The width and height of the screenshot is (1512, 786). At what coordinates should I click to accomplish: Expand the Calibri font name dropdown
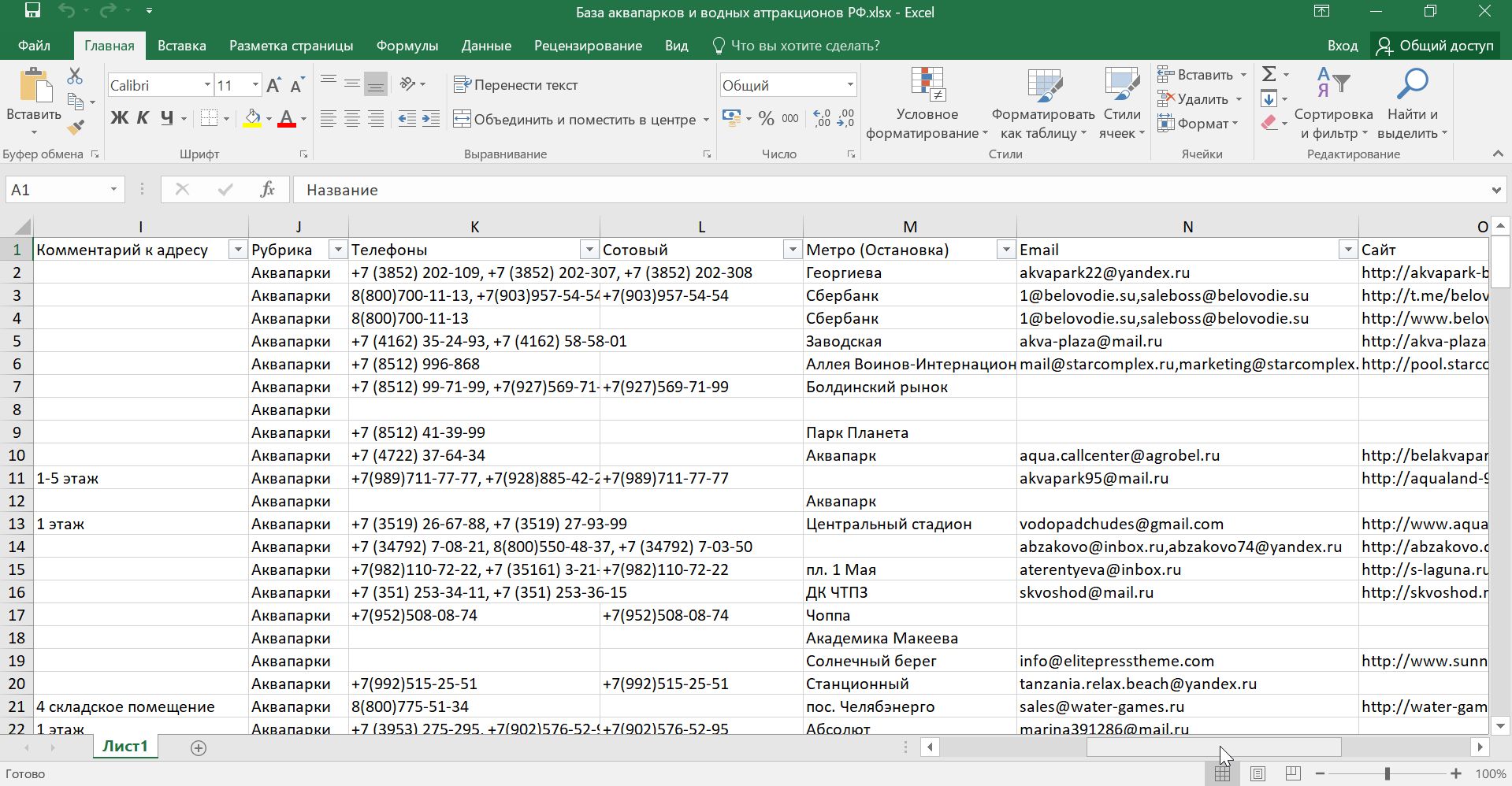[207, 85]
